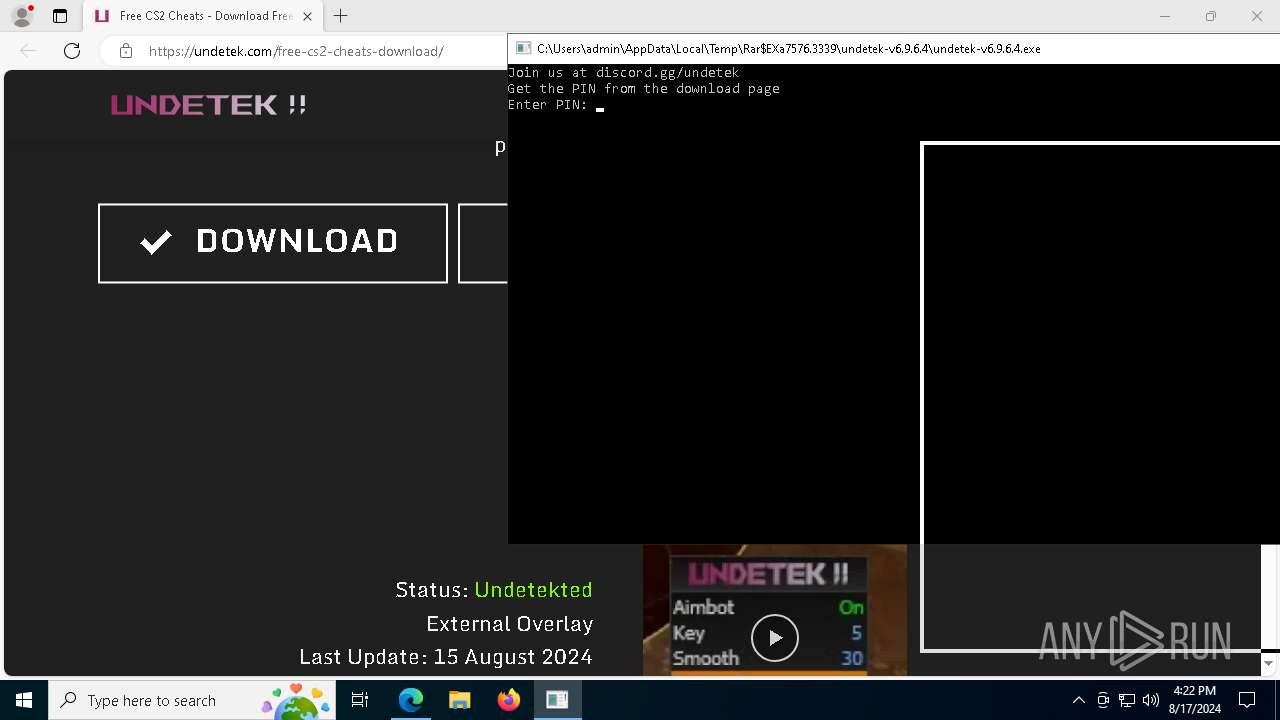Viewport: 1280px width, 720px height.
Task: Show hidden system tray icons
Action: coord(1079,700)
